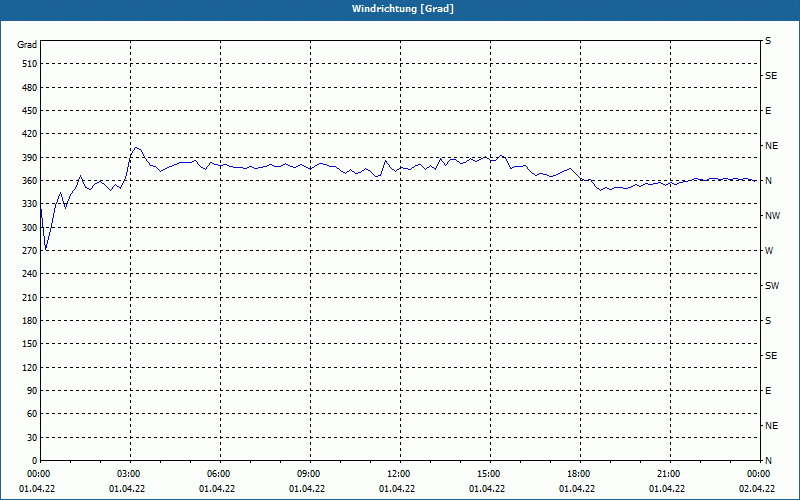Viewport: 800px width, 500px height.
Task: Click the 03:00 time label
Action: click(x=127, y=474)
